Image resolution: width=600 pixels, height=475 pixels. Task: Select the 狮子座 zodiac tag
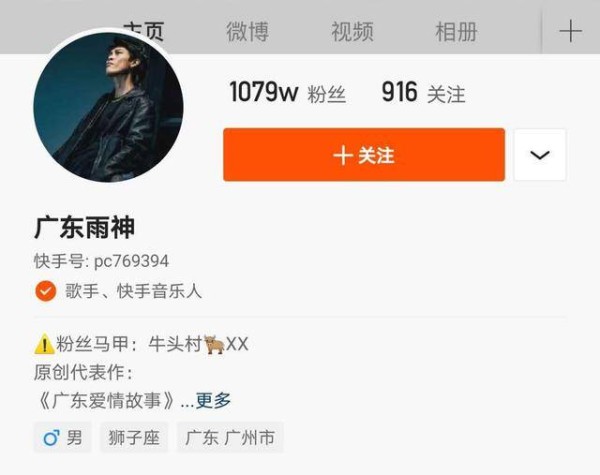point(134,437)
